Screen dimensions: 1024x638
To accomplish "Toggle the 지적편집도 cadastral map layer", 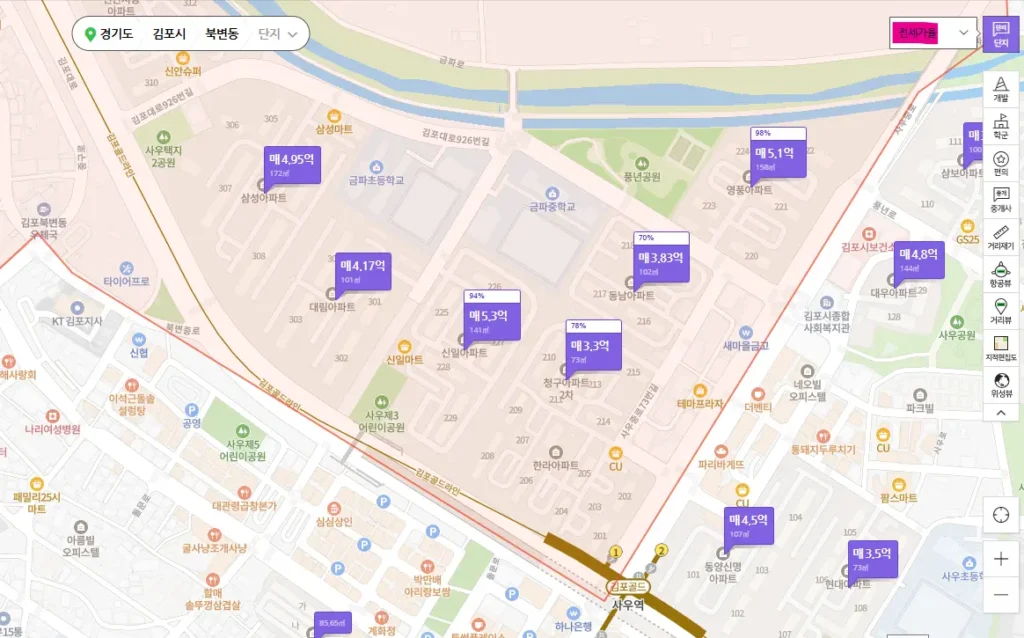I will point(1000,347).
